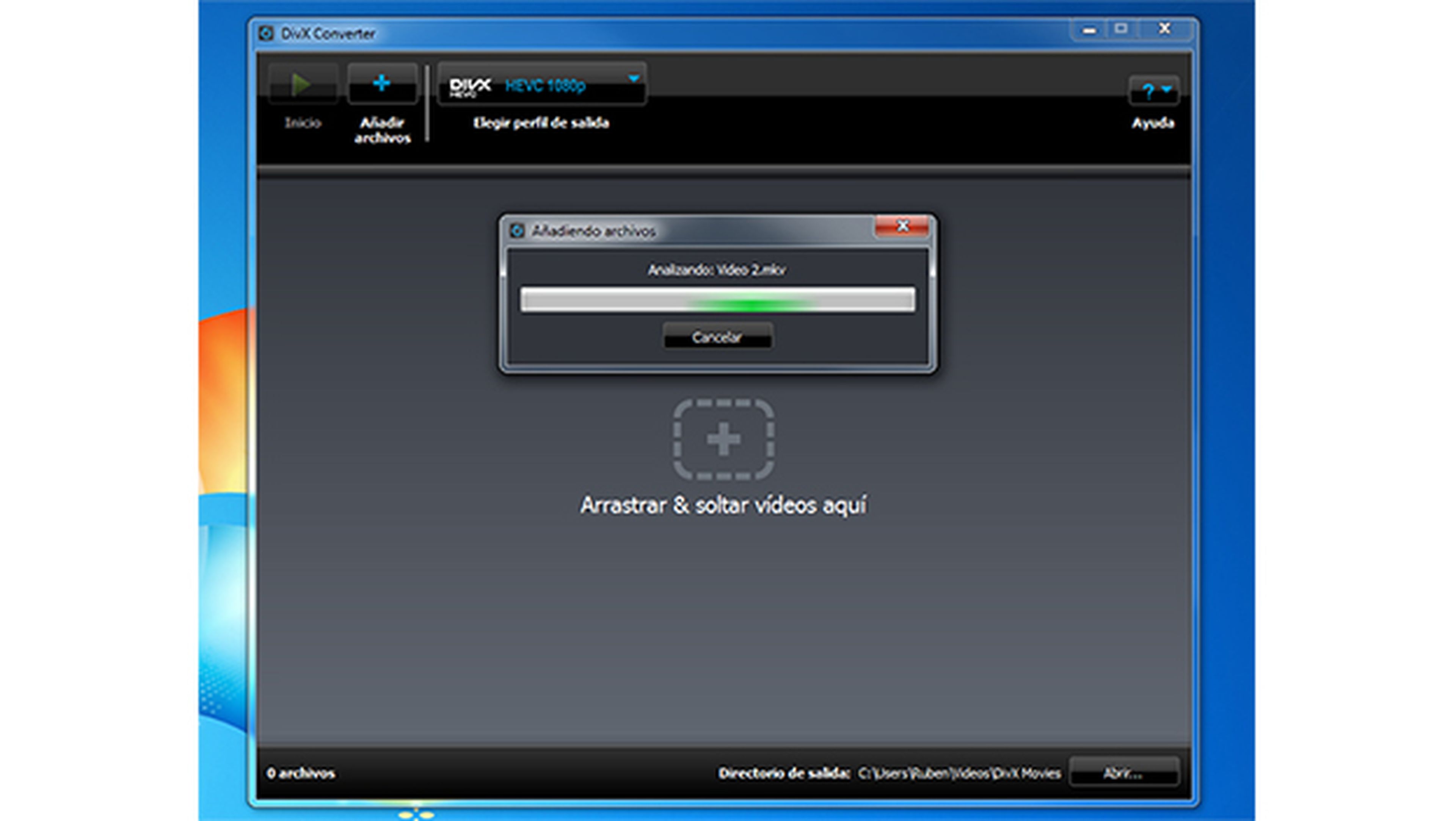1456x821 pixels.
Task: Click the 'Elegir perfil de salida' label
Action: pos(541,122)
